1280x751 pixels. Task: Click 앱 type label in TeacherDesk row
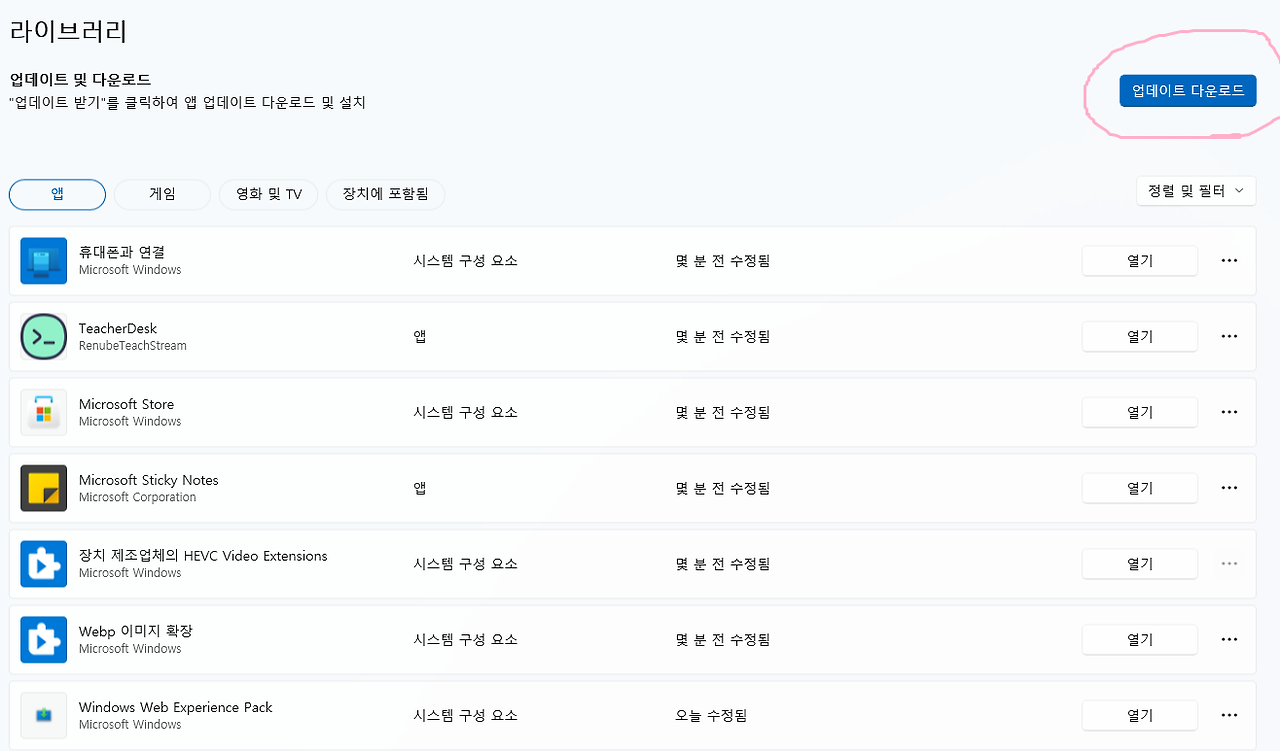pyautogui.click(x=420, y=337)
